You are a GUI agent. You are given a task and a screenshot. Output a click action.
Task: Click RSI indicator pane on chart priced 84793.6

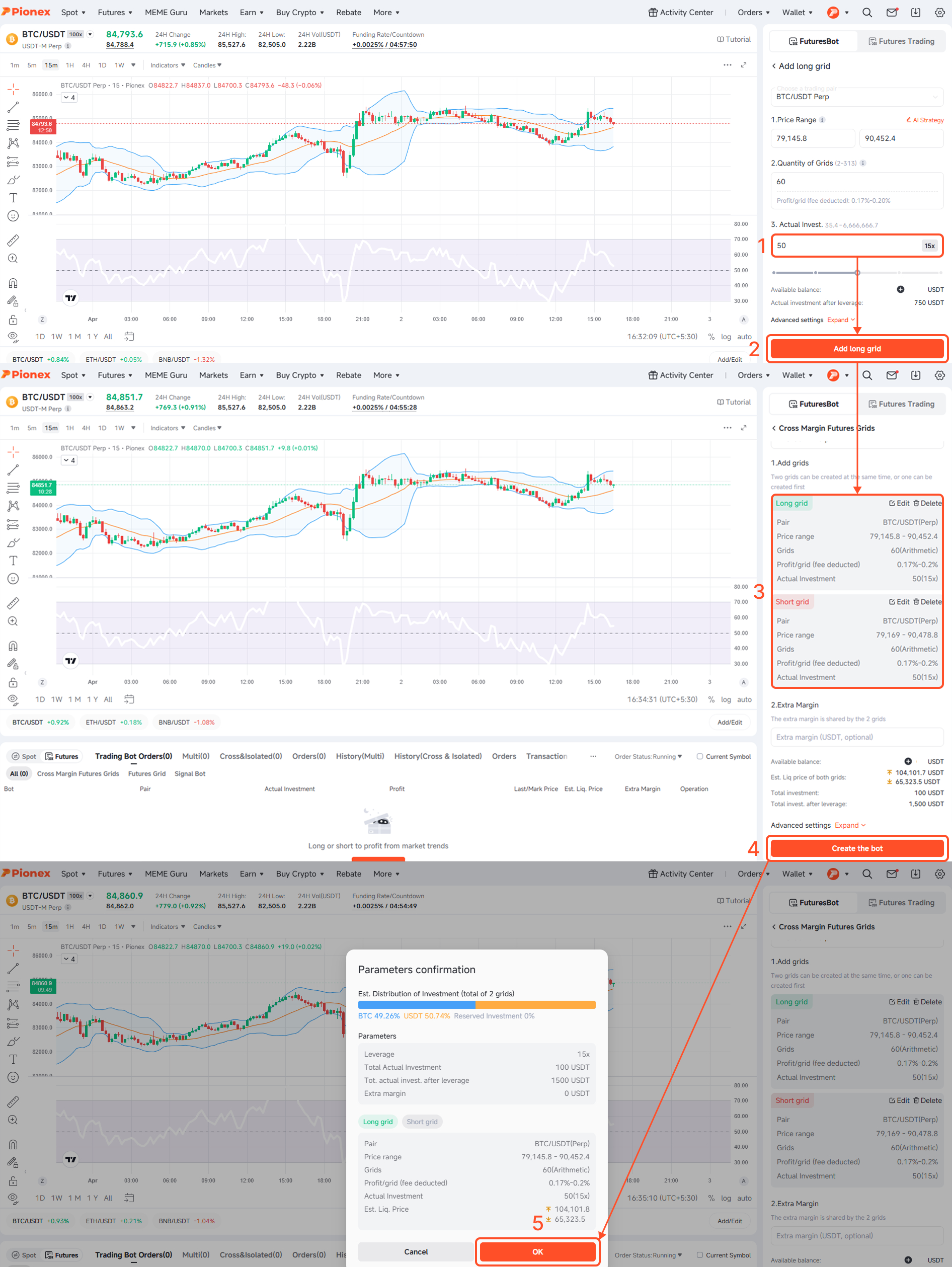[393, 270]
